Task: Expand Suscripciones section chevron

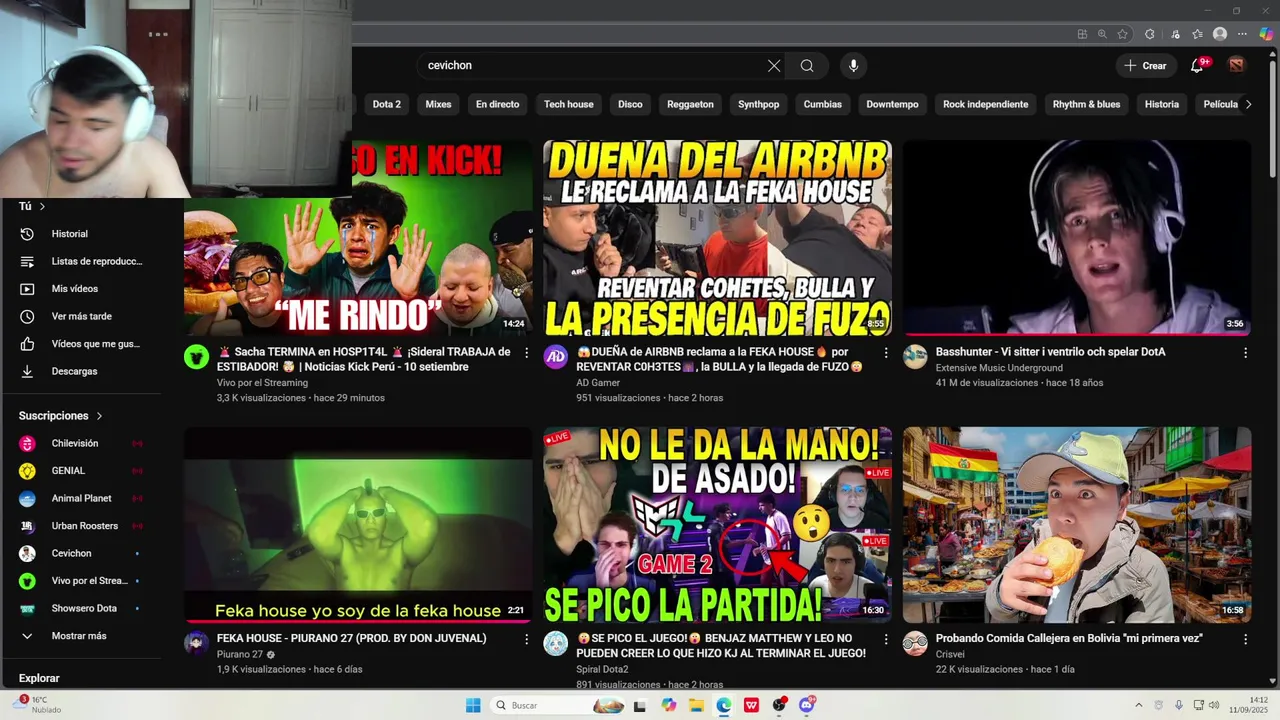Action: click(x=99, y=416)
